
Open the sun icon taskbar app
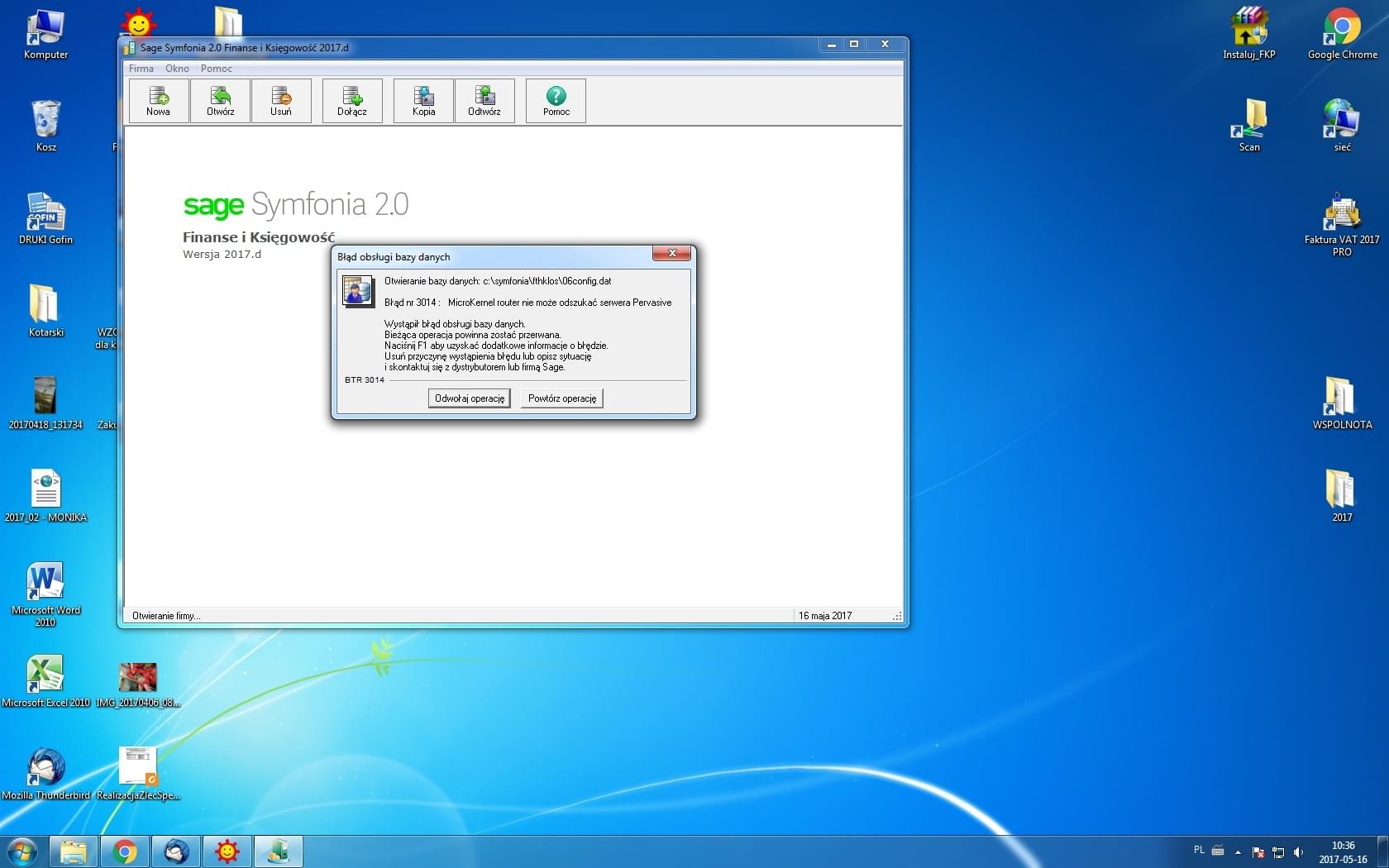coord(227,851)
